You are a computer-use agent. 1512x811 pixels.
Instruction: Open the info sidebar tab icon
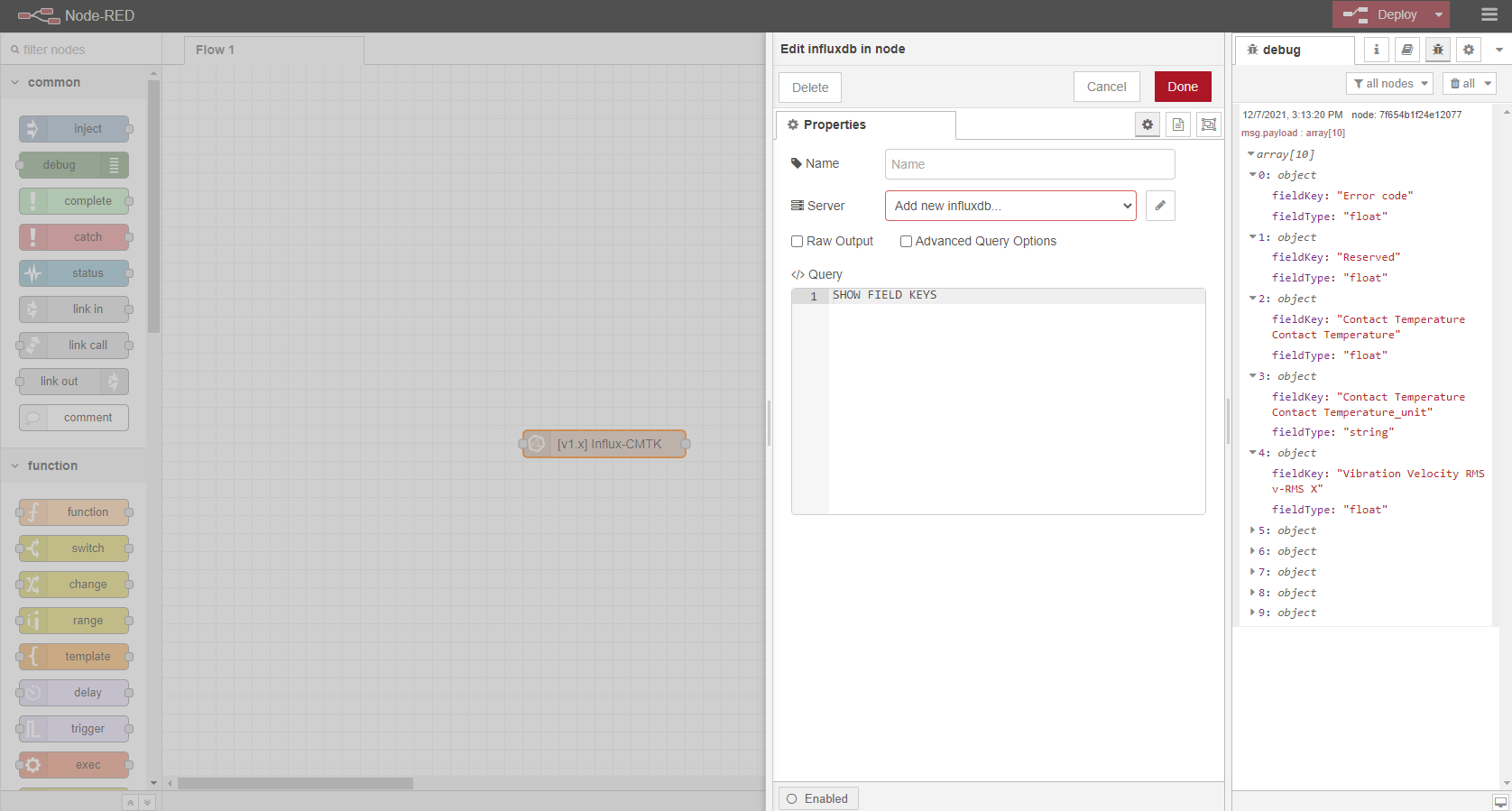pyautogui.click(x=1376, y=50)
